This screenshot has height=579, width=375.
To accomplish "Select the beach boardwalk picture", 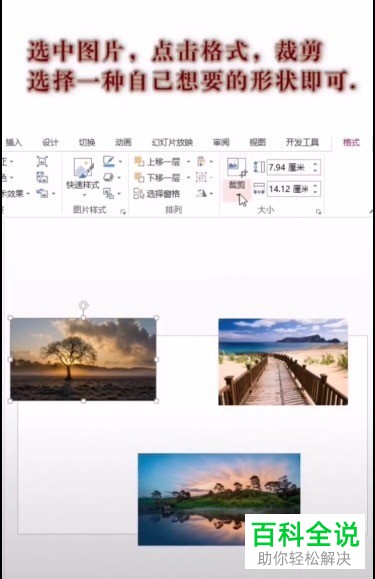I will 283,362.
